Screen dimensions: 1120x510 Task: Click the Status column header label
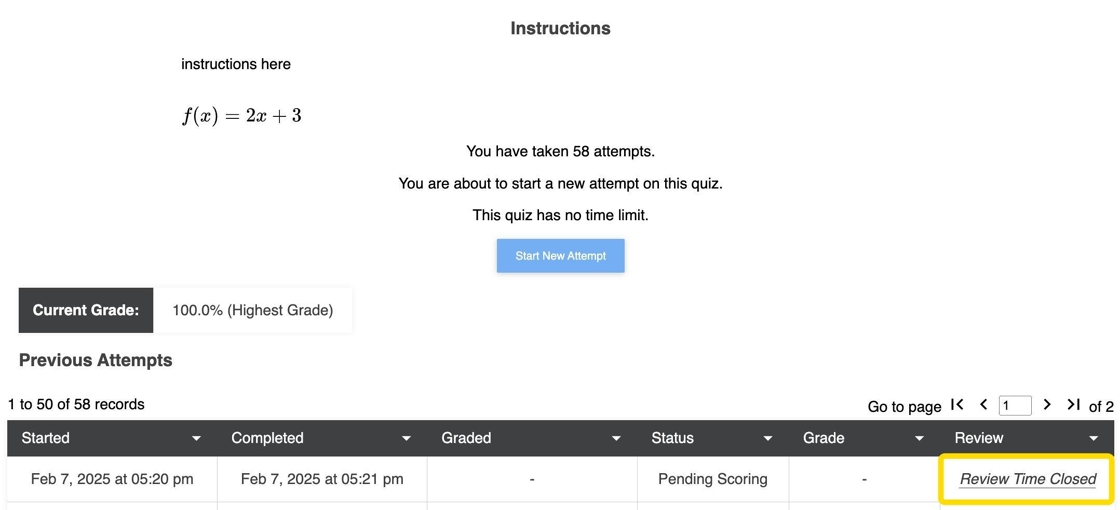click(672, 438)
